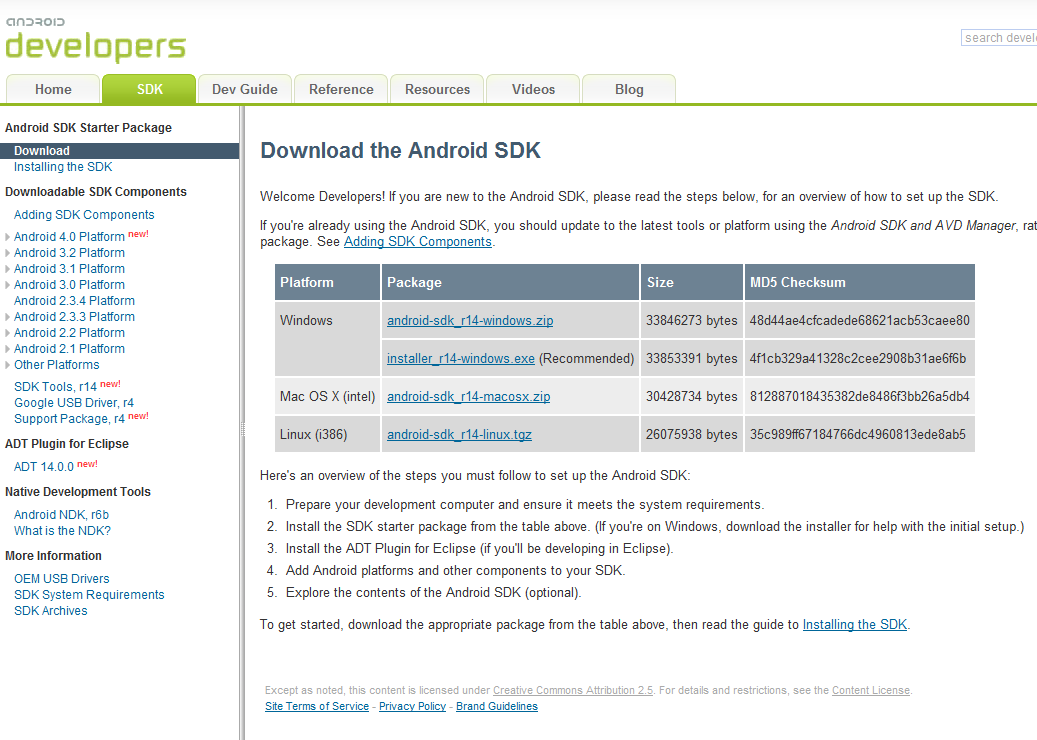Viewport: 1037px width, 740px height.
Task: Open SDK Tools, r14 link
Action: 56,387
